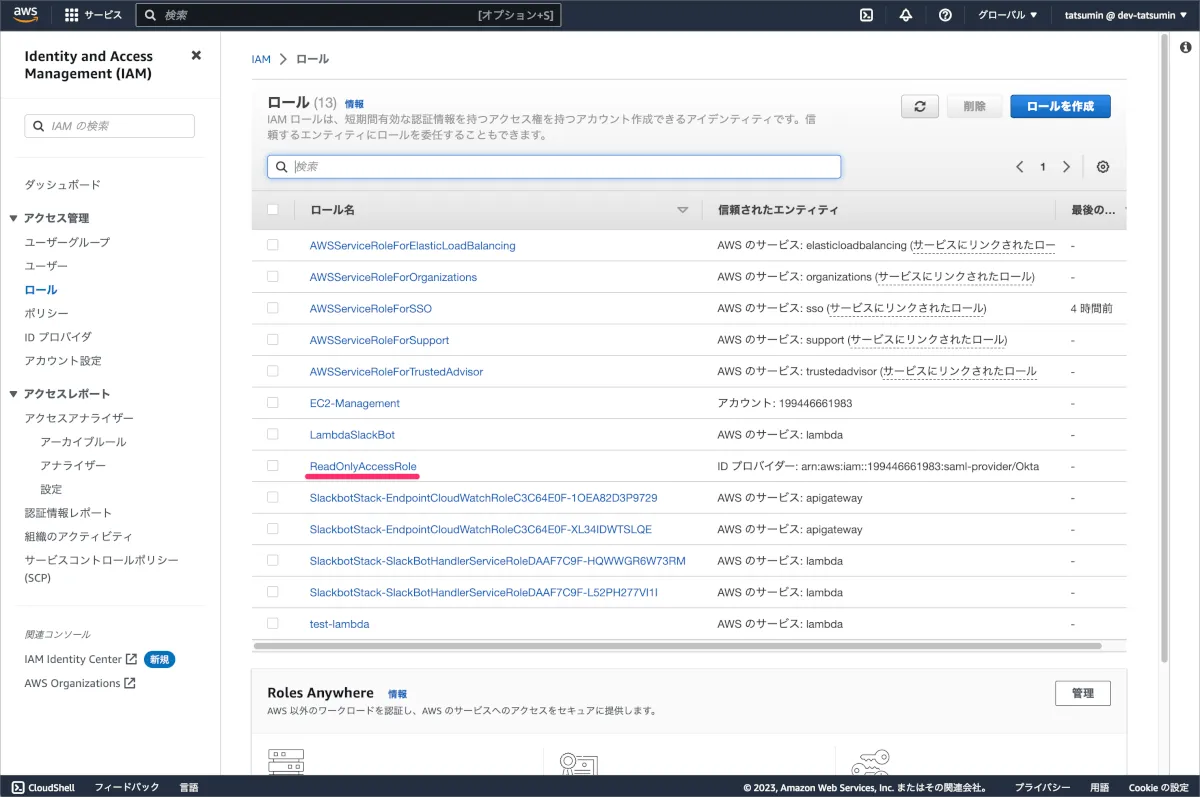
Task: Collapse the アクセスレポート section
Action: tap(14, 394)
